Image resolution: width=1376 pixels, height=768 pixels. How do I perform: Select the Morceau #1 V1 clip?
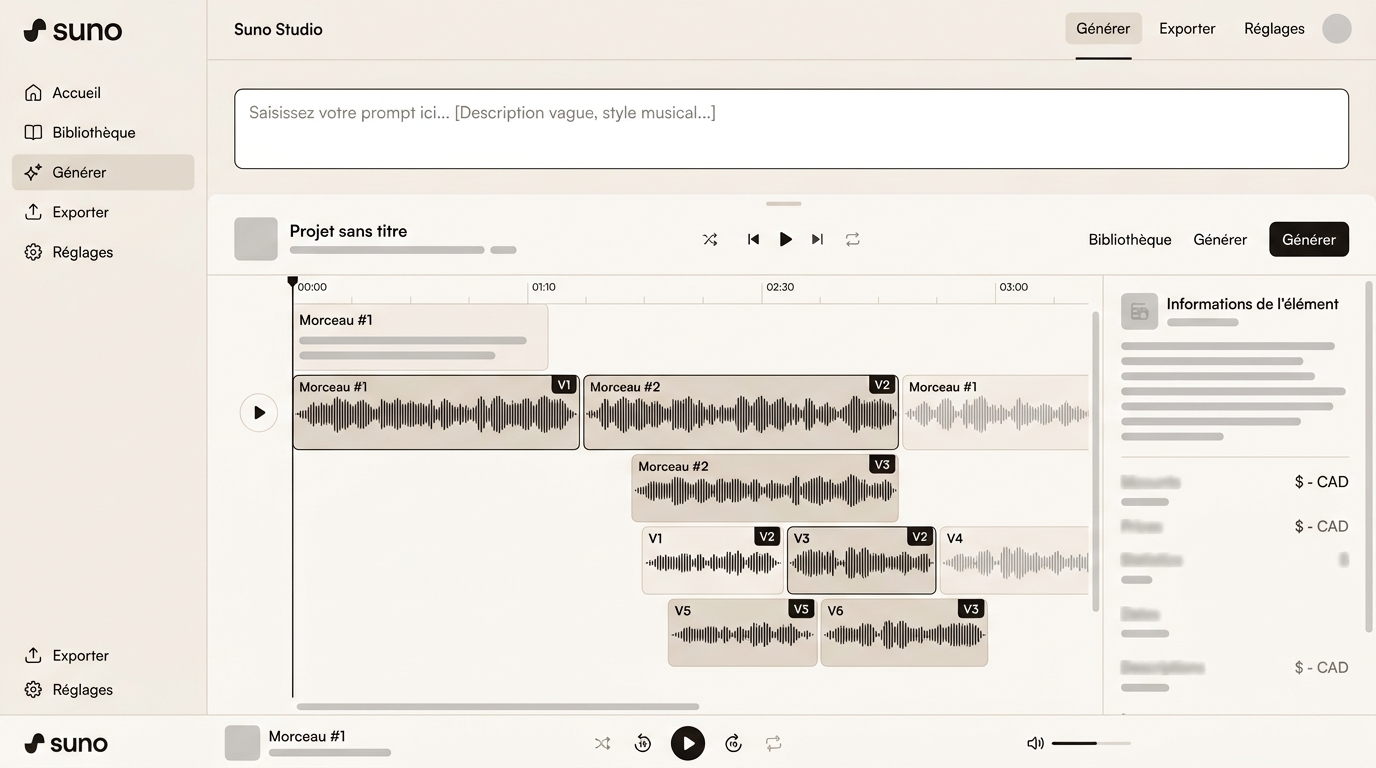[x=436, y=412]
